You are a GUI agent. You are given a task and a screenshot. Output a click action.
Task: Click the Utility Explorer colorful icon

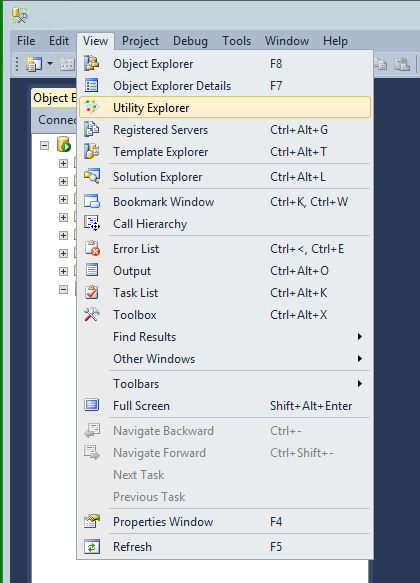click(92, 107)
